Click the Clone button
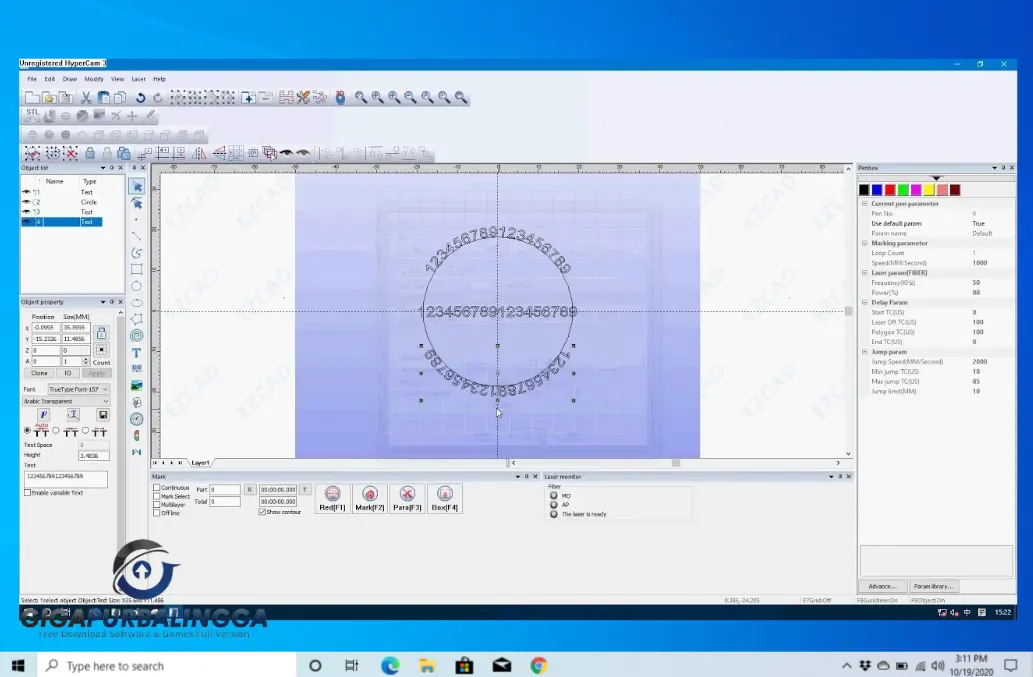 coord(39,373)
